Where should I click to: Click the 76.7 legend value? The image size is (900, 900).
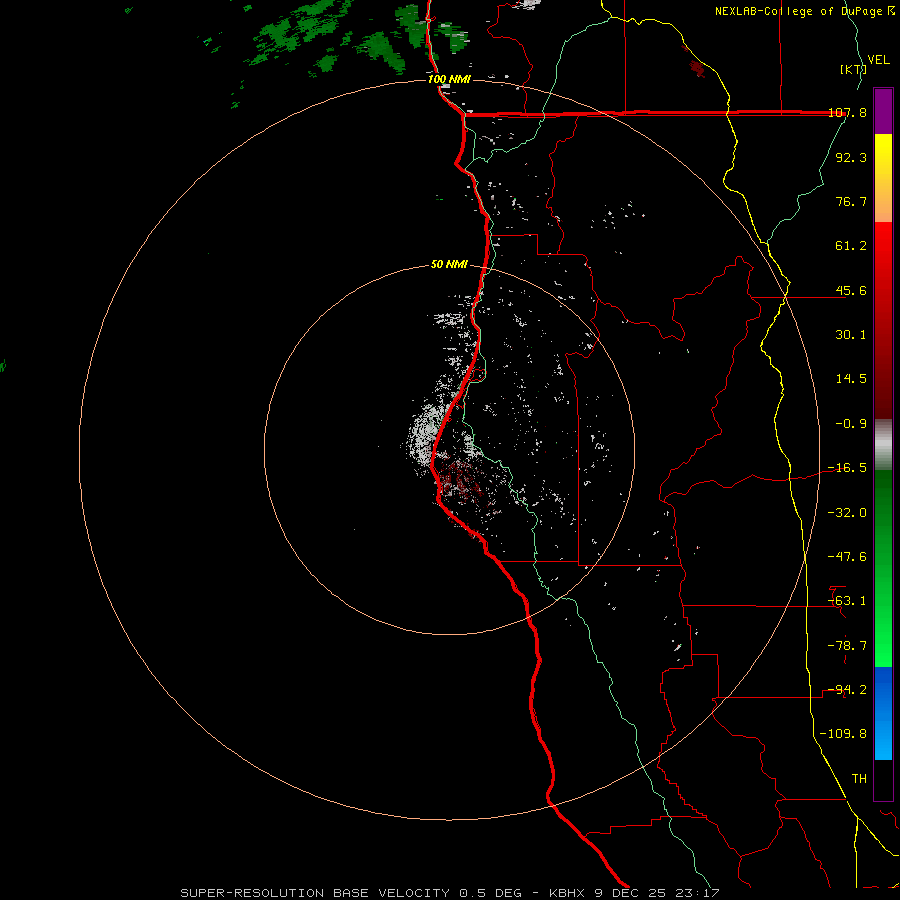(x=851, y=201)
